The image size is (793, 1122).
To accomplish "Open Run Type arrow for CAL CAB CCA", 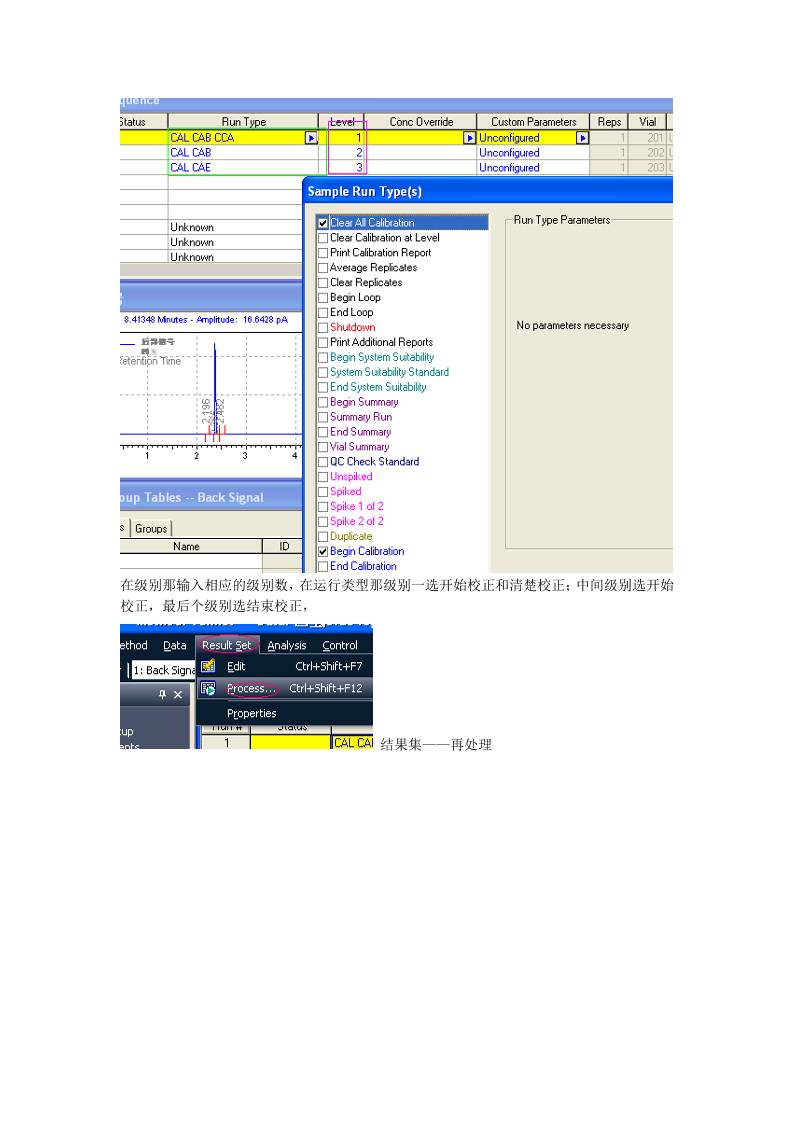I will (x=311, y=138).
